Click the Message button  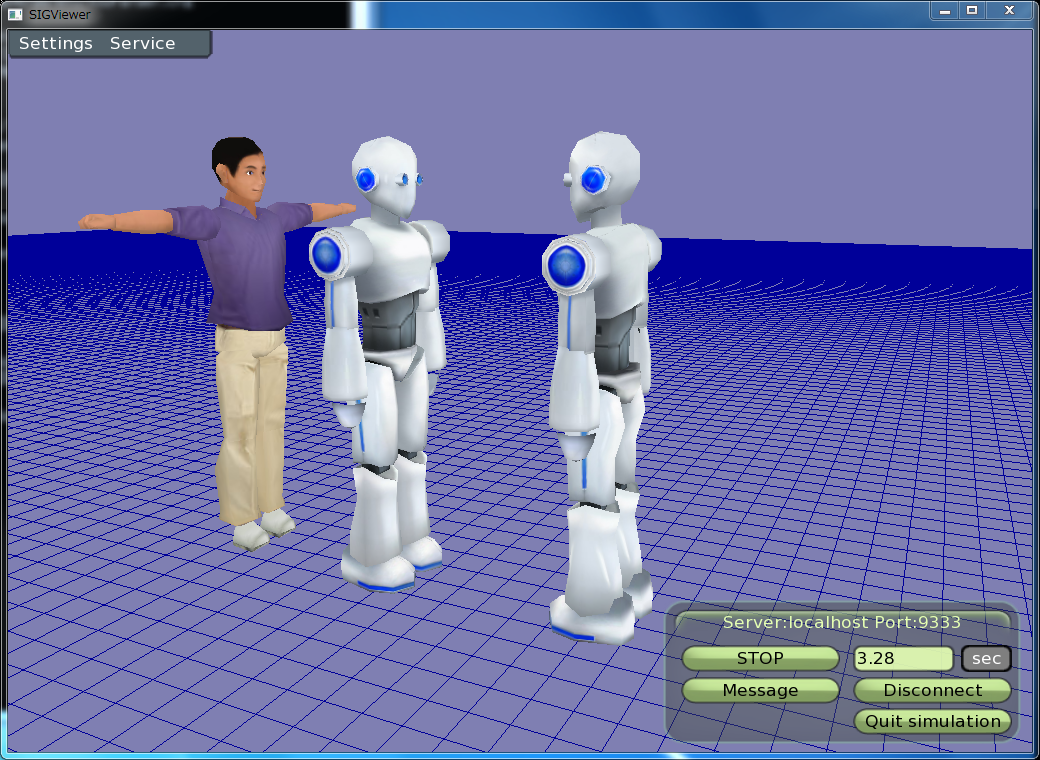point(760,690)
